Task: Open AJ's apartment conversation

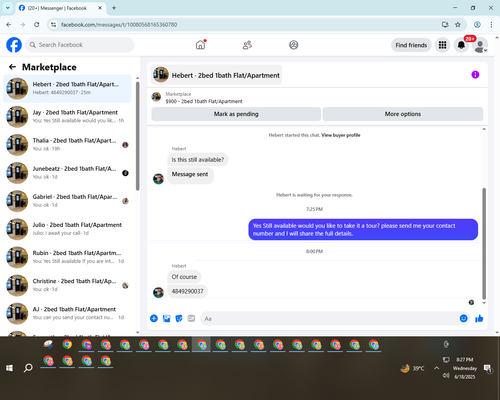Action: click(67, 313)
